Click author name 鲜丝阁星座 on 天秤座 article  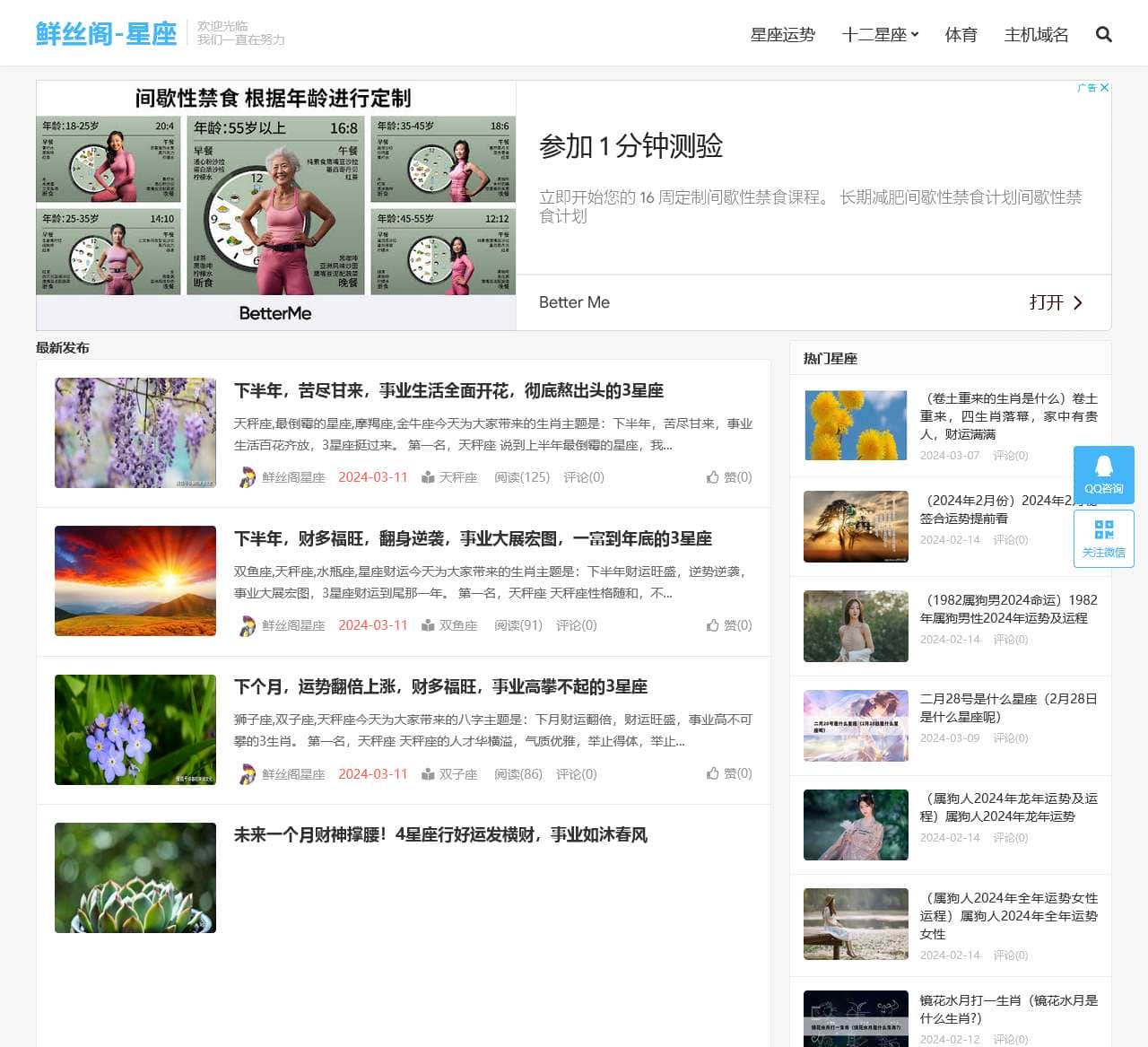pyautogui.click(x=293, y=477)
